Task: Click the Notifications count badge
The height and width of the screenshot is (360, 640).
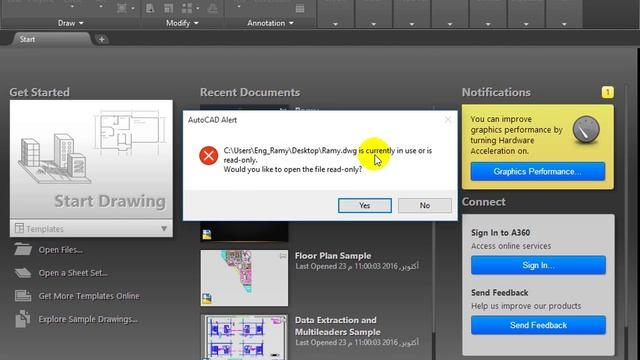Action: pos(607,92)
